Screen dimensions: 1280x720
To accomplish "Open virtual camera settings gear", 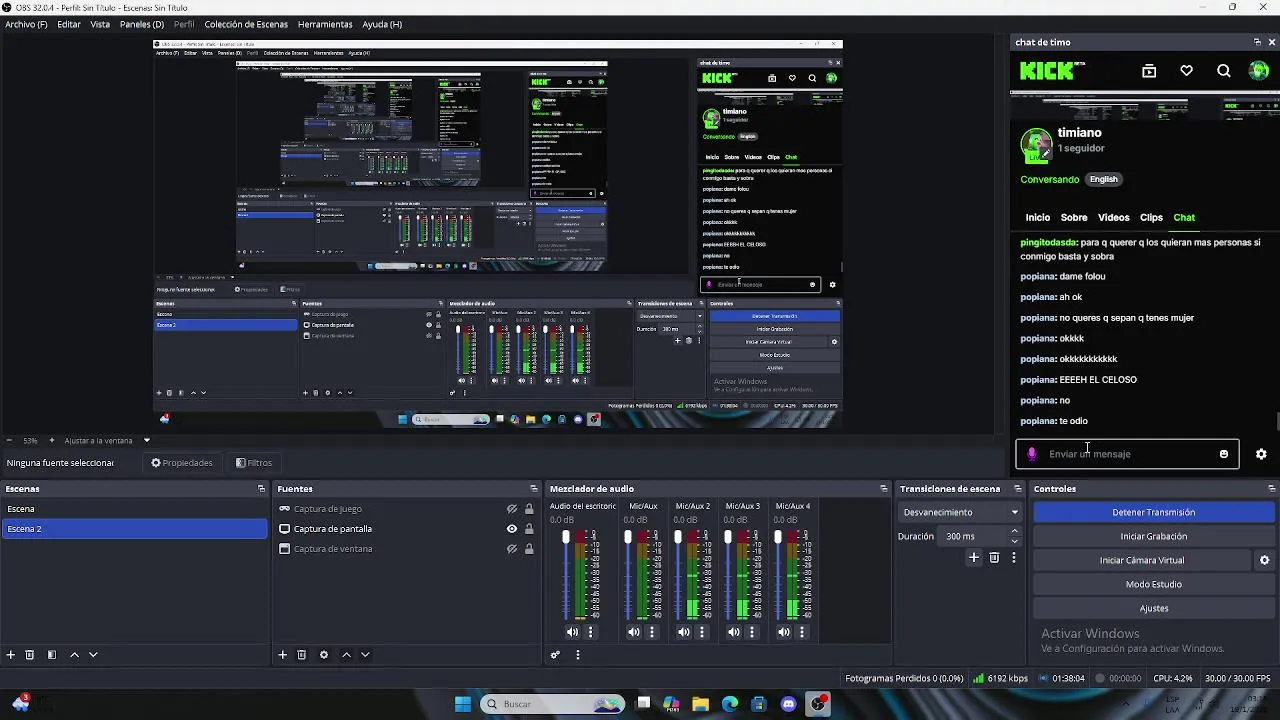I will click(1264, 561).
